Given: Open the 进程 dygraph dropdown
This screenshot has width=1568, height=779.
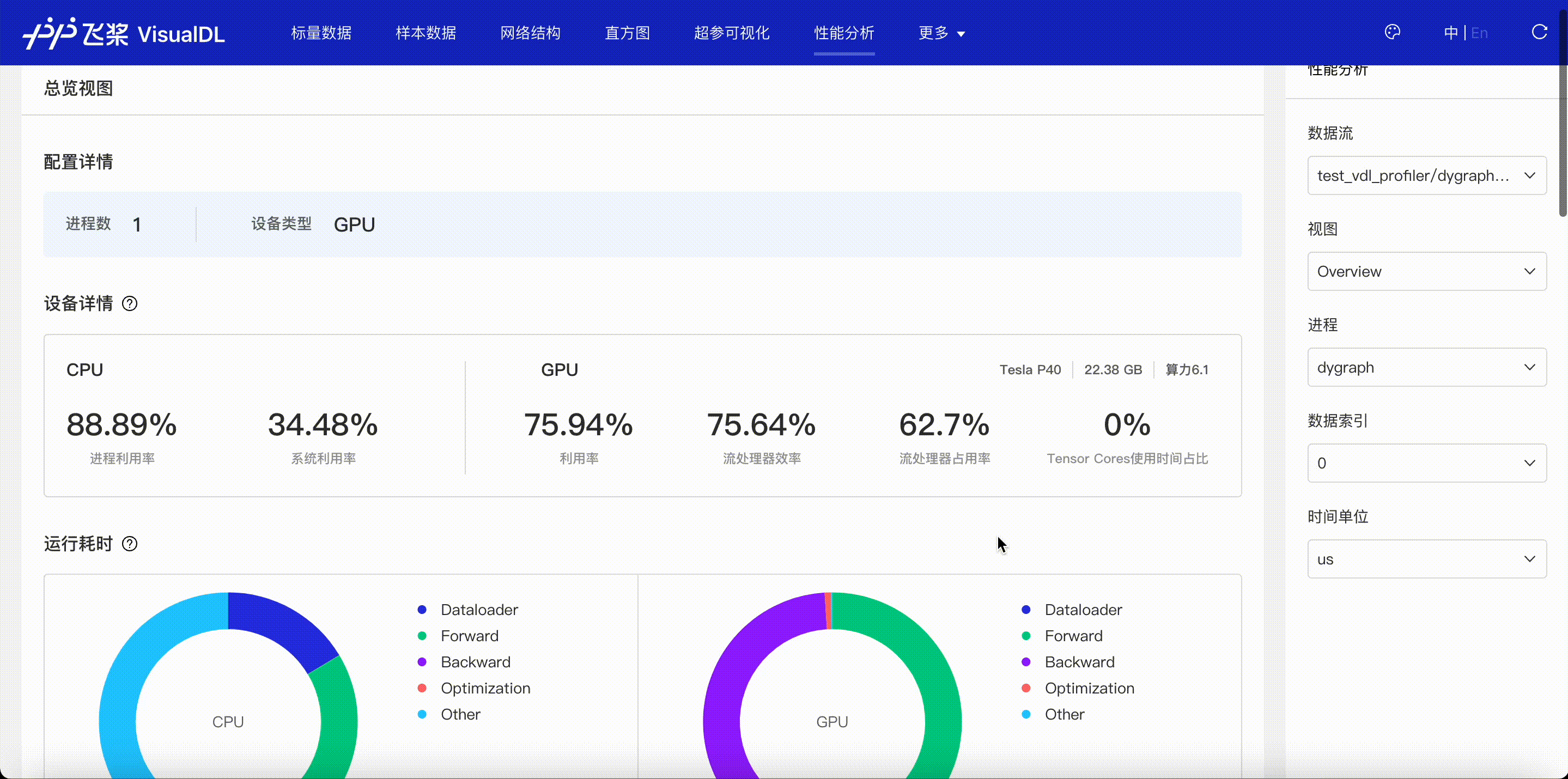Looking at the screenshot, I should [x=1426, y=368].
